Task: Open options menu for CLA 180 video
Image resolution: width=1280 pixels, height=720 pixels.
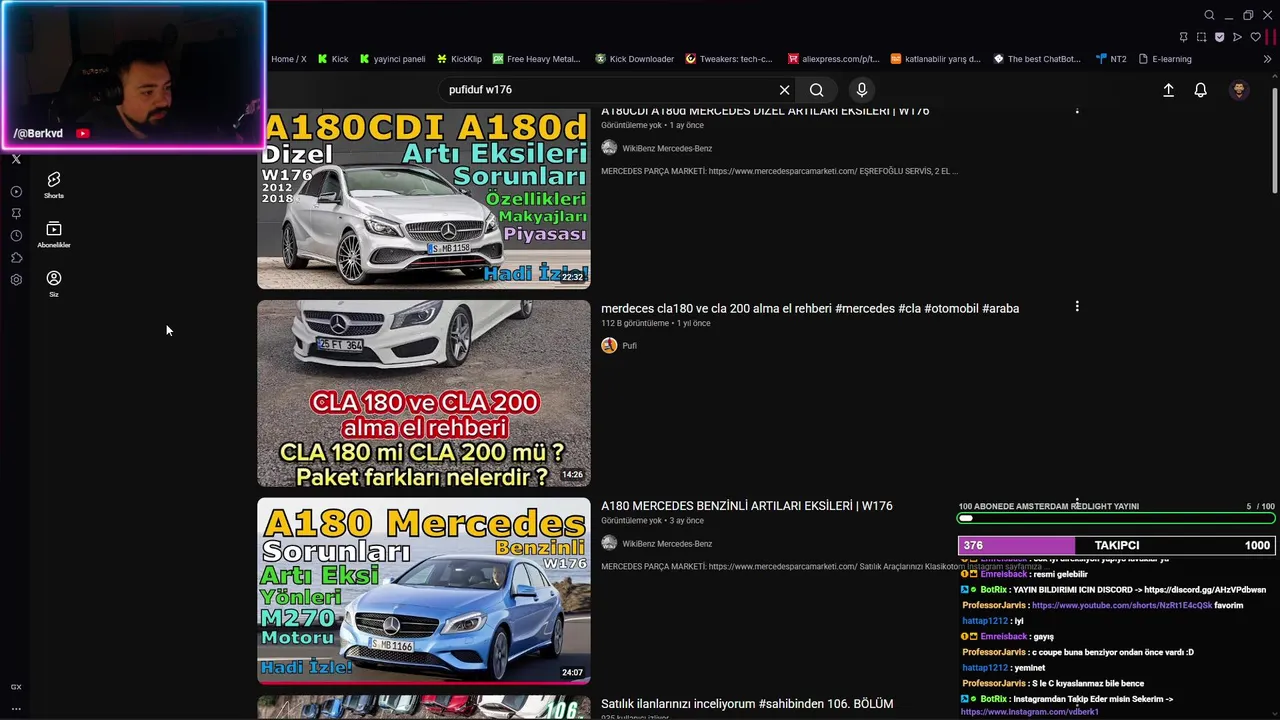Action: point(1077,307)
